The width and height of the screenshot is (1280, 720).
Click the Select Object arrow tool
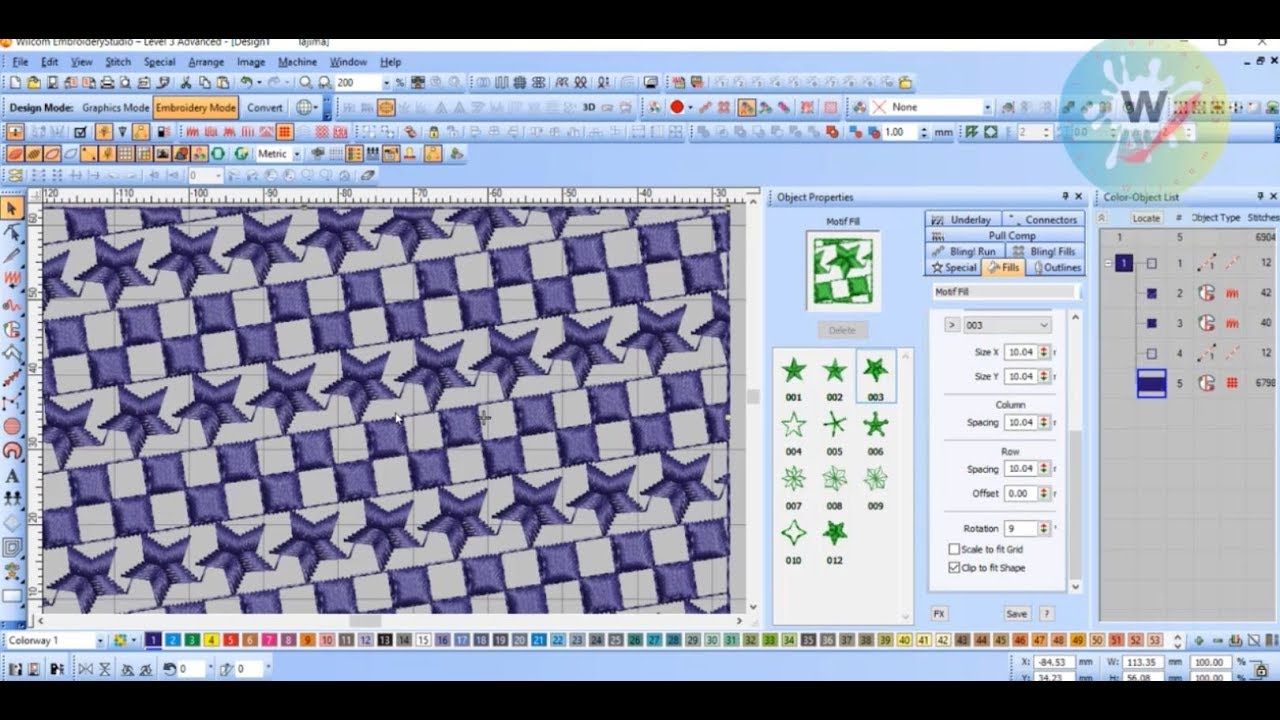click(x=12, y=208)
